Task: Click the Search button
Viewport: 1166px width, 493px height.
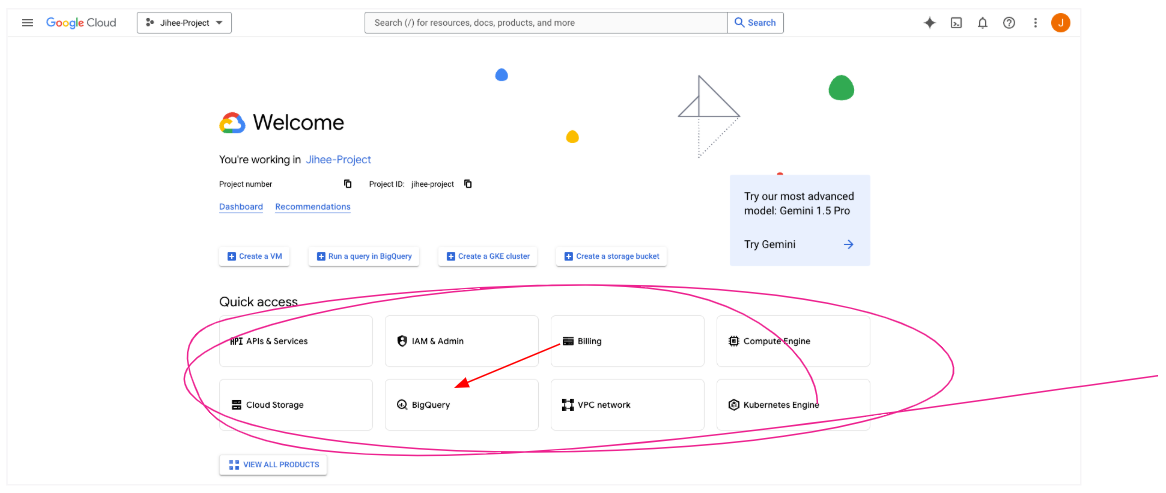Action: point(756,23)
